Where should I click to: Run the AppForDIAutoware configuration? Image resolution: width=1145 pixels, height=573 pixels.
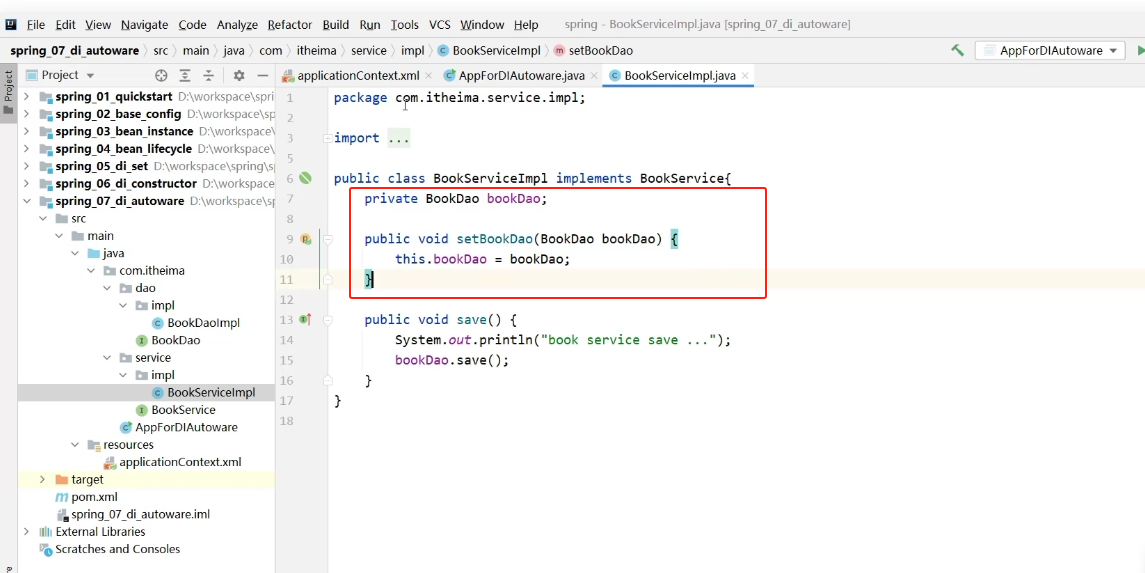point(1140,50)
